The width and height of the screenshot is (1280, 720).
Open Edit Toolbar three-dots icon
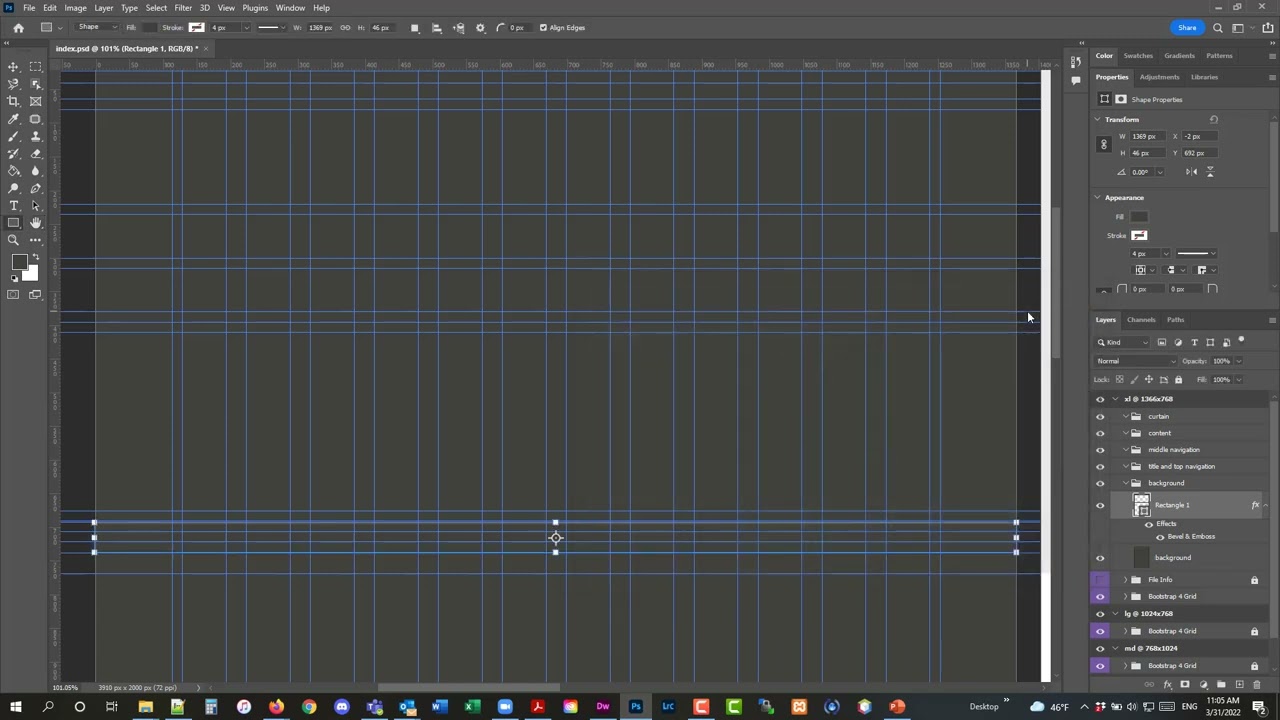[x=36, y=240]
